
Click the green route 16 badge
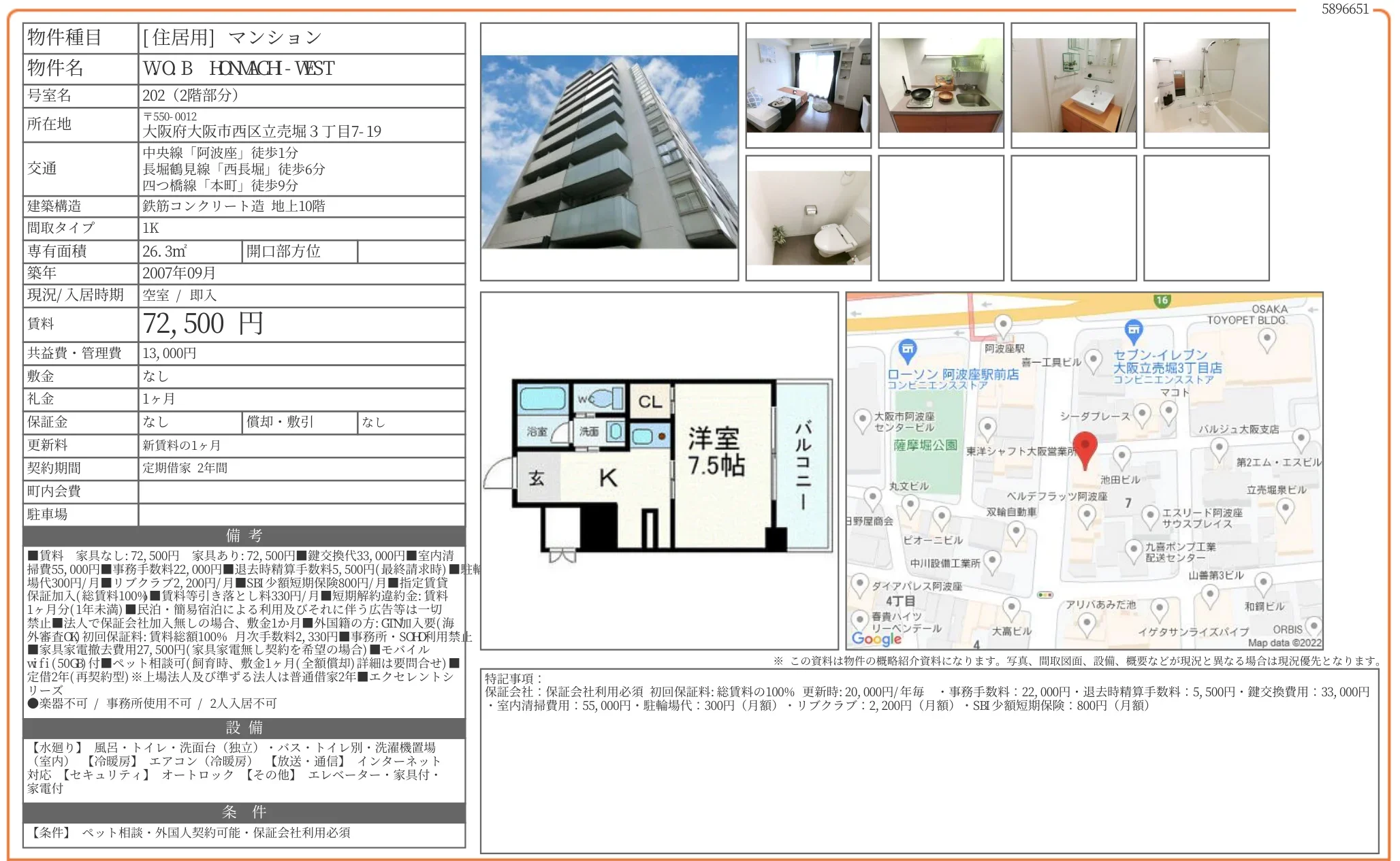pyautogui.click(x=1162, y=300)
